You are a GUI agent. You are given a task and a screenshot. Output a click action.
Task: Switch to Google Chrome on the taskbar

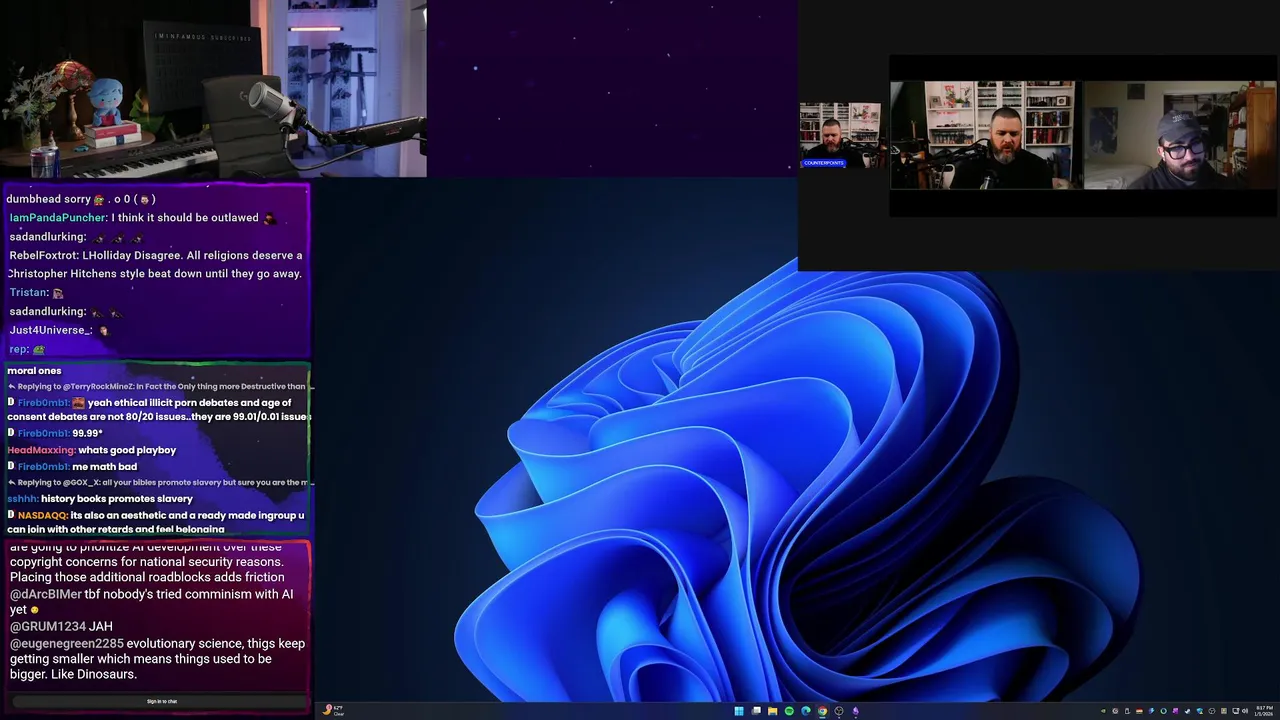822,711
